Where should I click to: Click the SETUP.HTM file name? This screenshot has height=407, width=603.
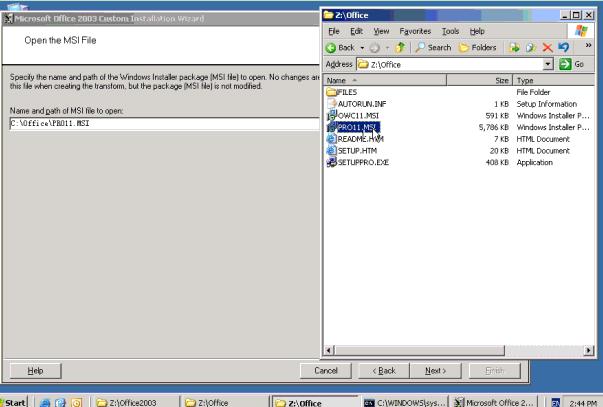[x=357, y=151]
